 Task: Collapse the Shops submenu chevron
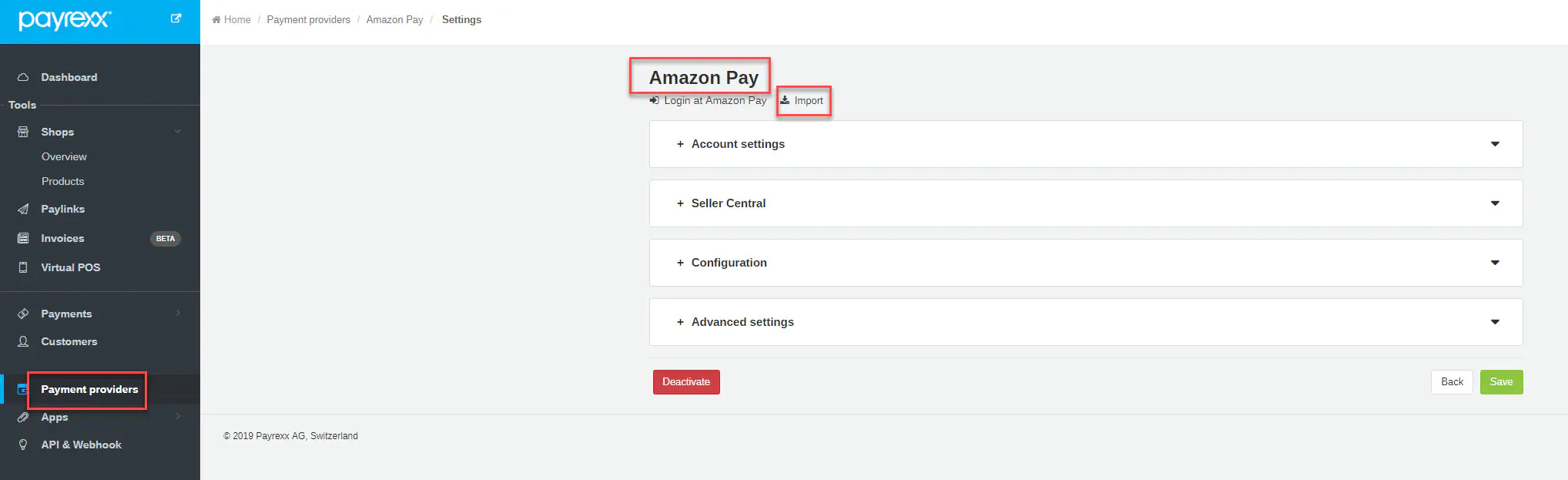click(178, 132)
